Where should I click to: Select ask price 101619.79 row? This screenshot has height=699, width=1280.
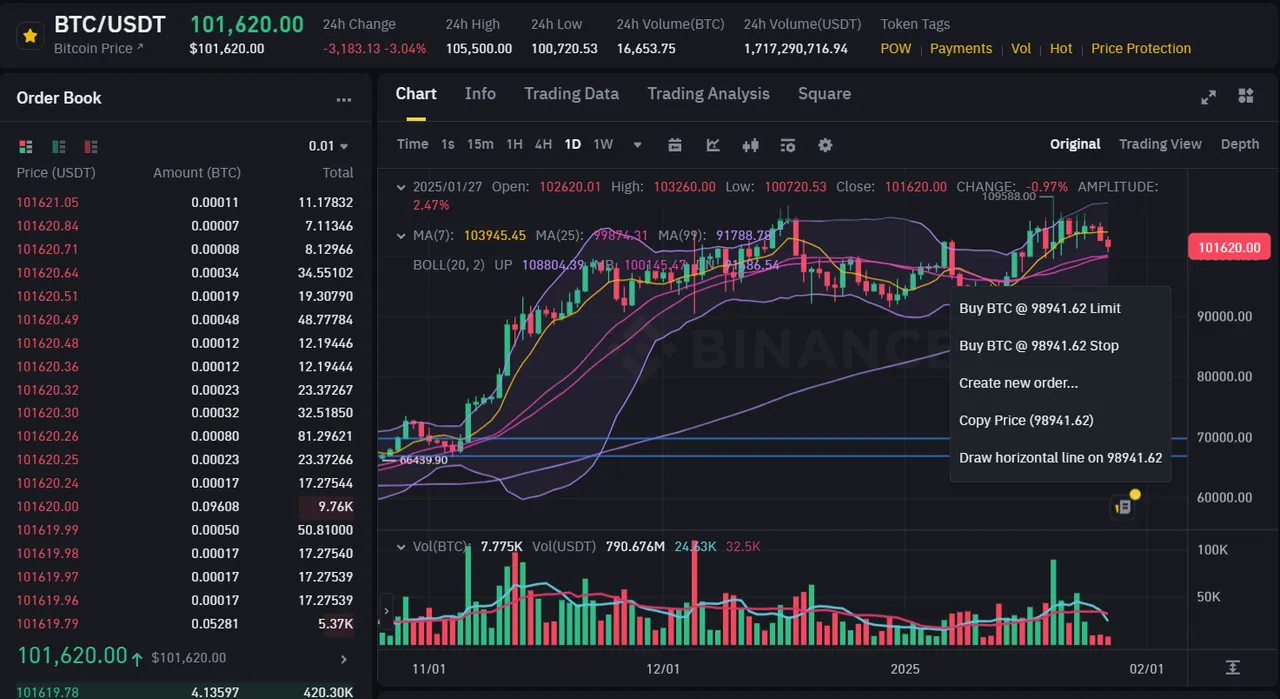coord(185,624)
